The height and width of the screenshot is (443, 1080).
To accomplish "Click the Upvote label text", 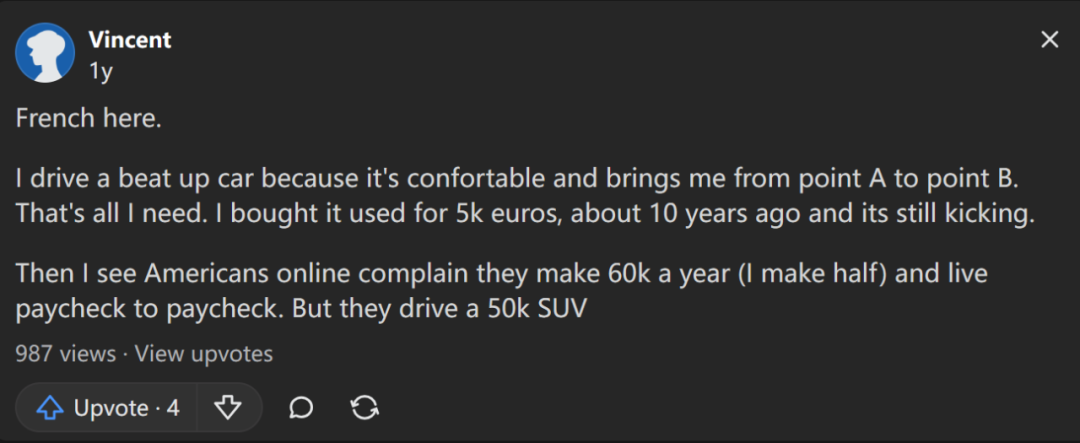I will (x=111, y=409).
